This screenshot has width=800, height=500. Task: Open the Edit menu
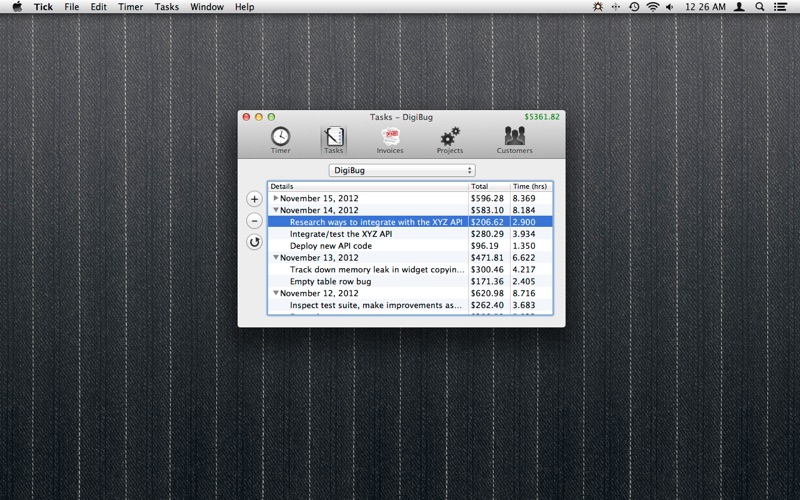[x=98, y=7]
